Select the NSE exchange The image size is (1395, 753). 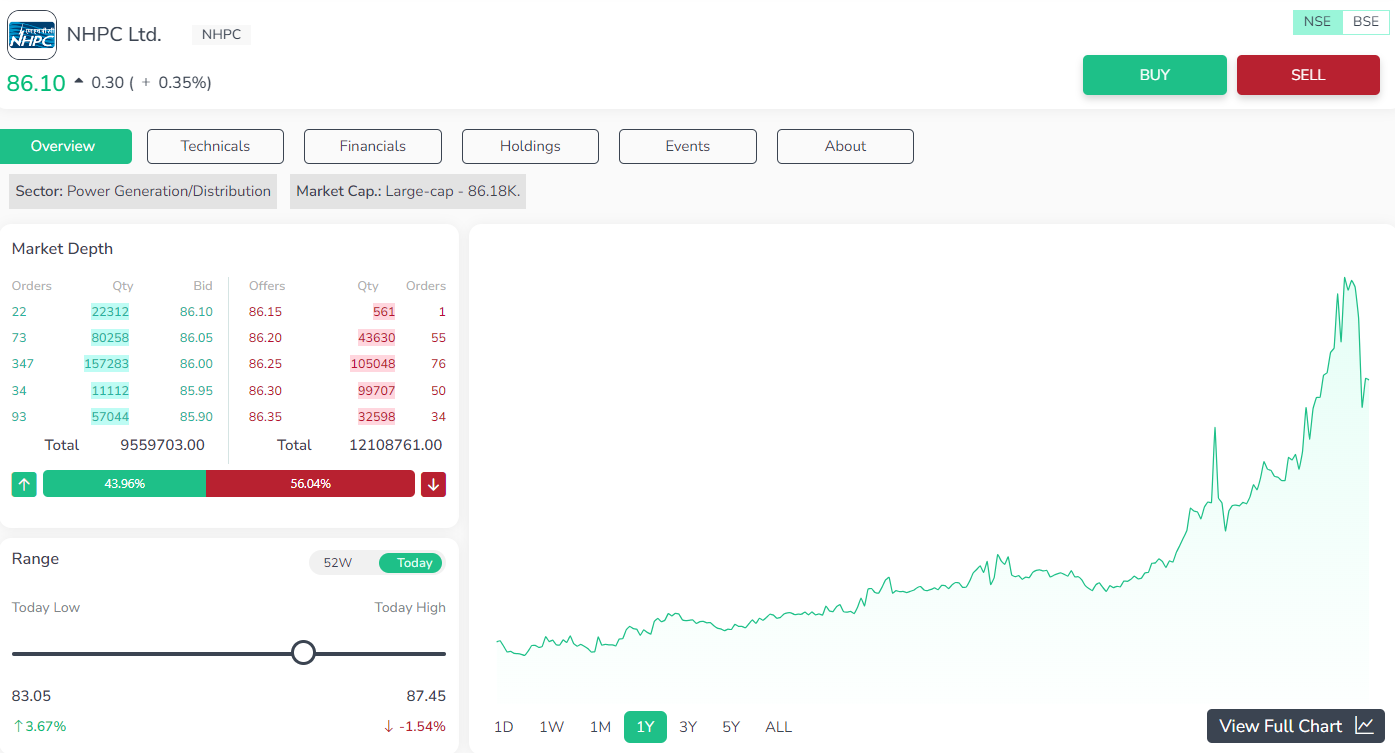1317,21
